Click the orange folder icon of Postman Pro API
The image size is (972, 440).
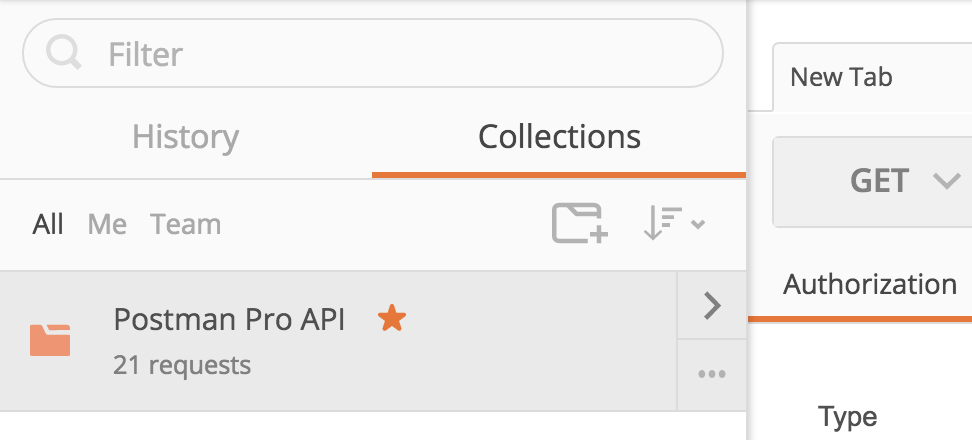point(50,340)
